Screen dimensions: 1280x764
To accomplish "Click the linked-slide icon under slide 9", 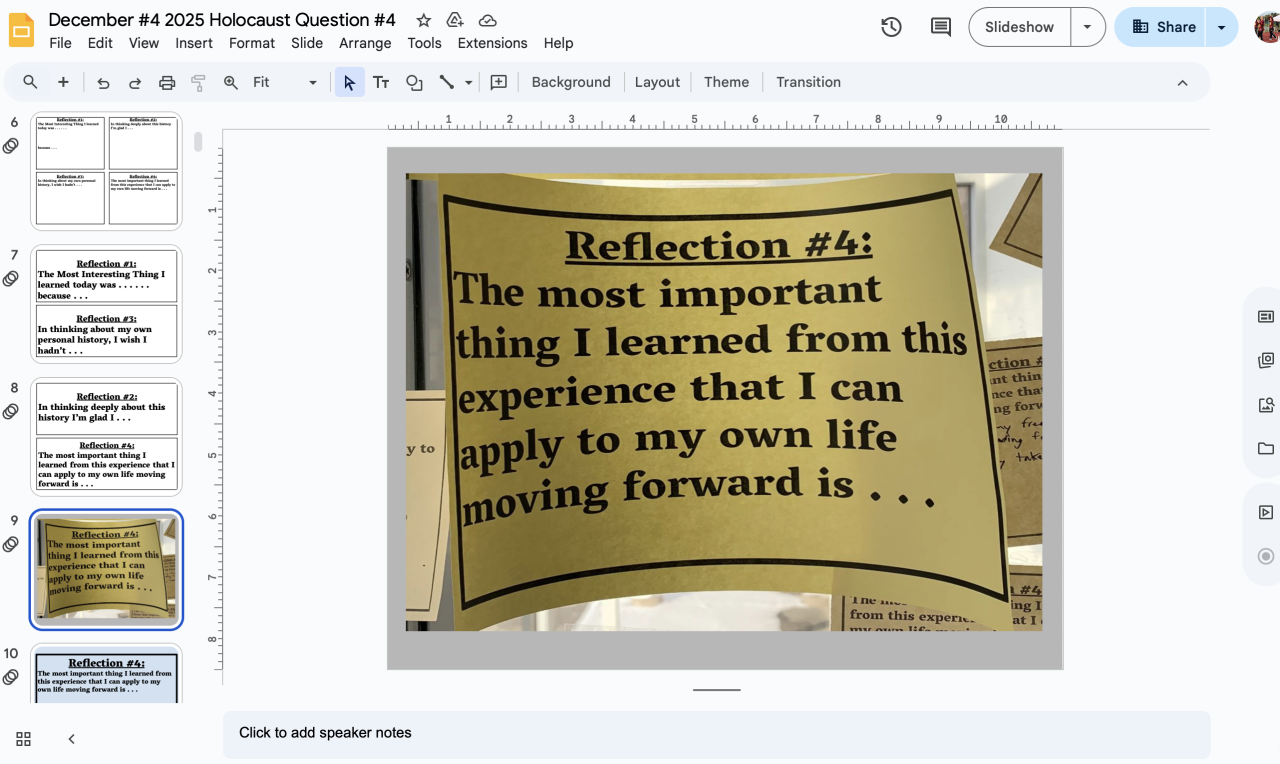I will pyautogui.click(x=11, y=544).
